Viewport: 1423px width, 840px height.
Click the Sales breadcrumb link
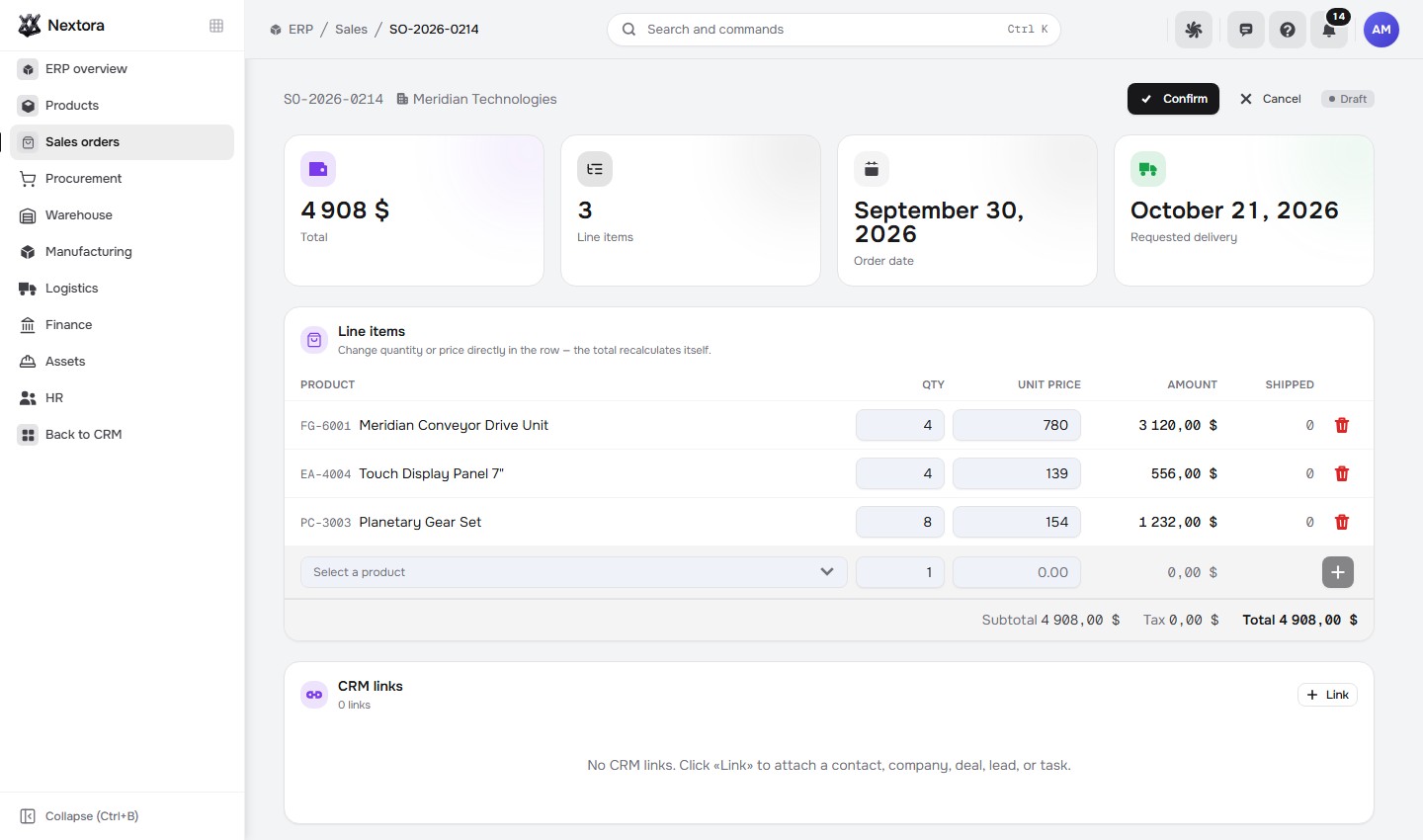[351, 30]
